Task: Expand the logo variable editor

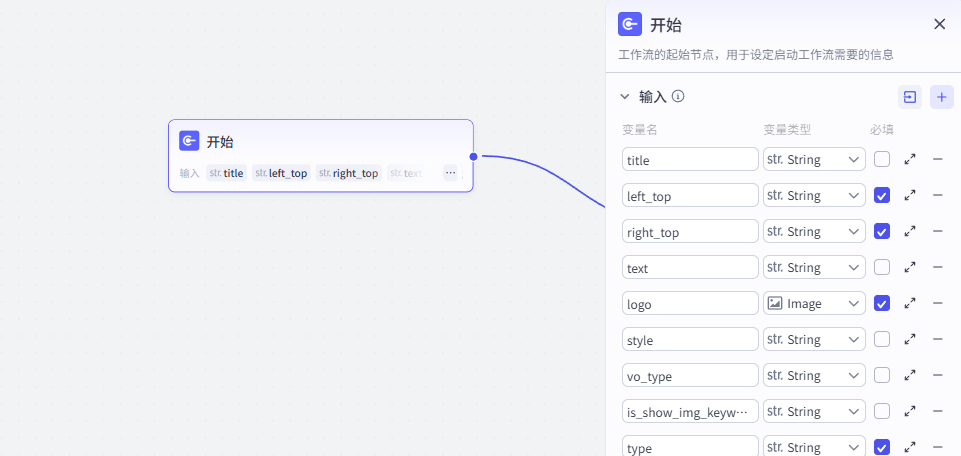Action: pos(910,303)
